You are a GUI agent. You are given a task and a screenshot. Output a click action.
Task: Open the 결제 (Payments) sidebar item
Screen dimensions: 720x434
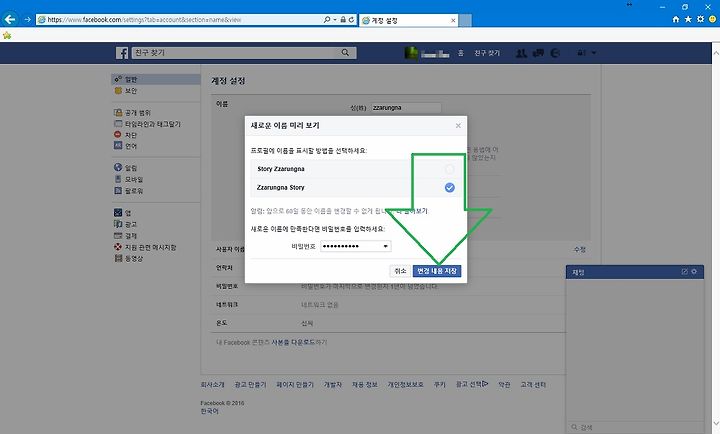125,236
